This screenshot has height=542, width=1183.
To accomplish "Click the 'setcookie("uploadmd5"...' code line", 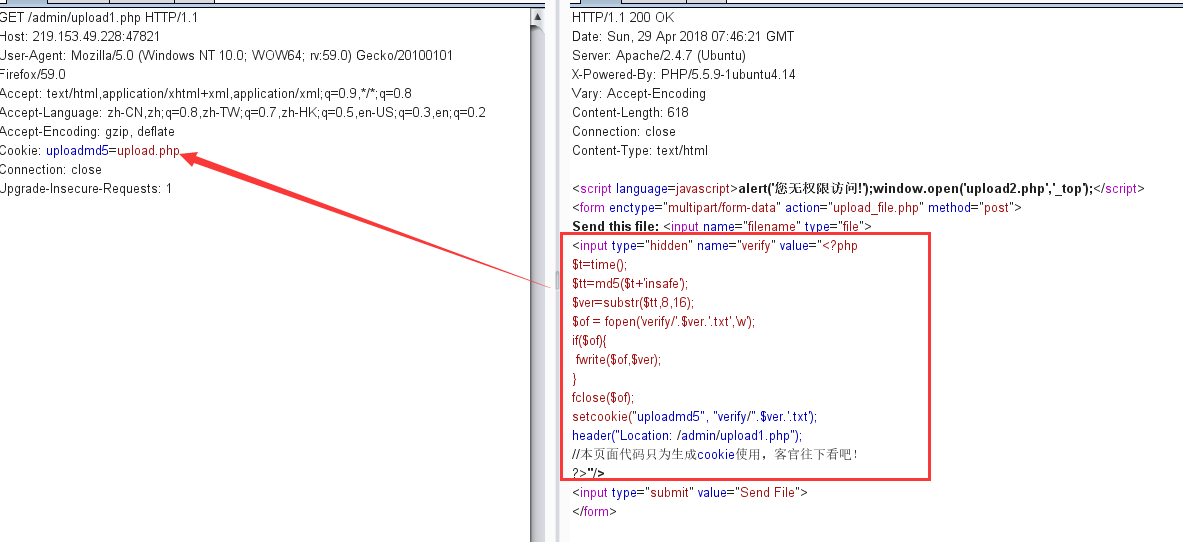I will click(x=694, y=416).
